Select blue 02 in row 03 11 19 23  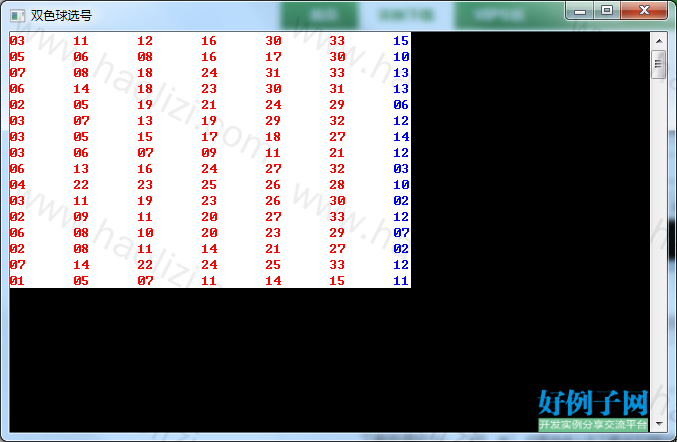pyautogui.click(x=401, y=201)
